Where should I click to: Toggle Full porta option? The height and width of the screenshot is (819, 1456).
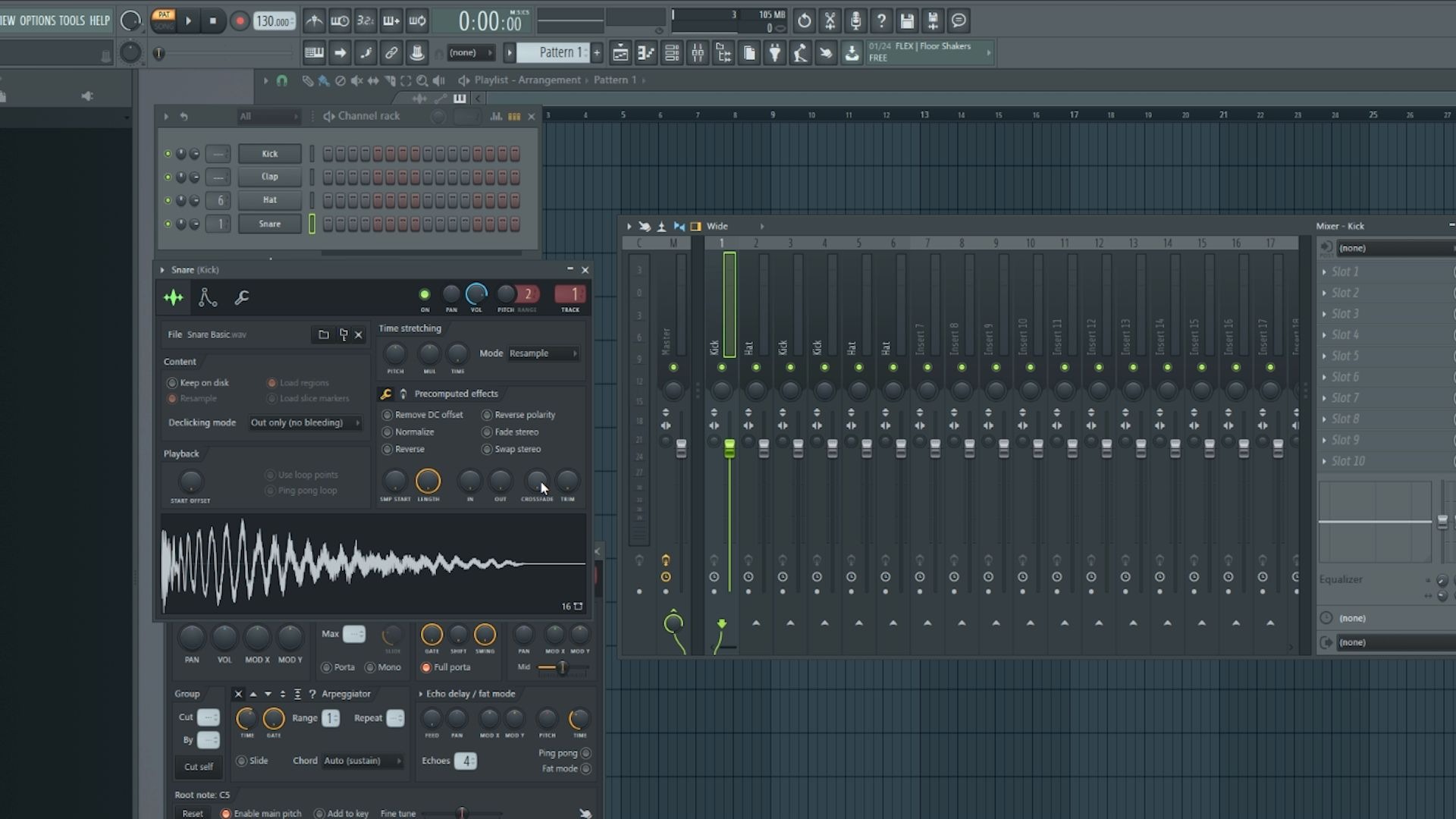click(x=447, y=667)
